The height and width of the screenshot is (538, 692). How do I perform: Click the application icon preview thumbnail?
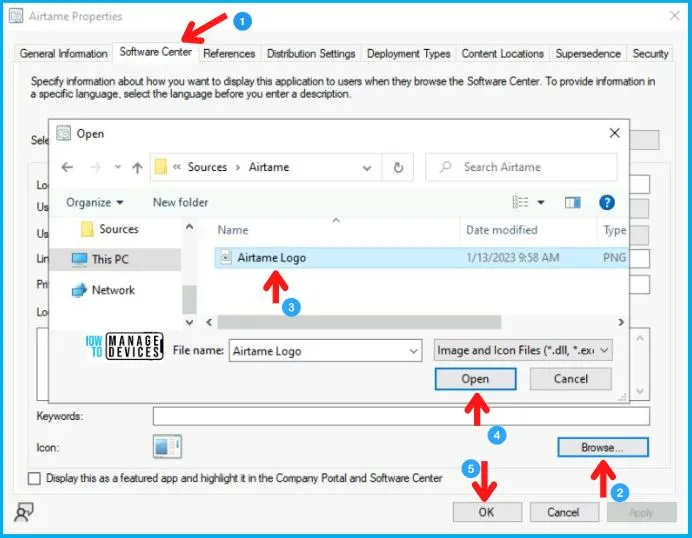click(x=167, y=447)
